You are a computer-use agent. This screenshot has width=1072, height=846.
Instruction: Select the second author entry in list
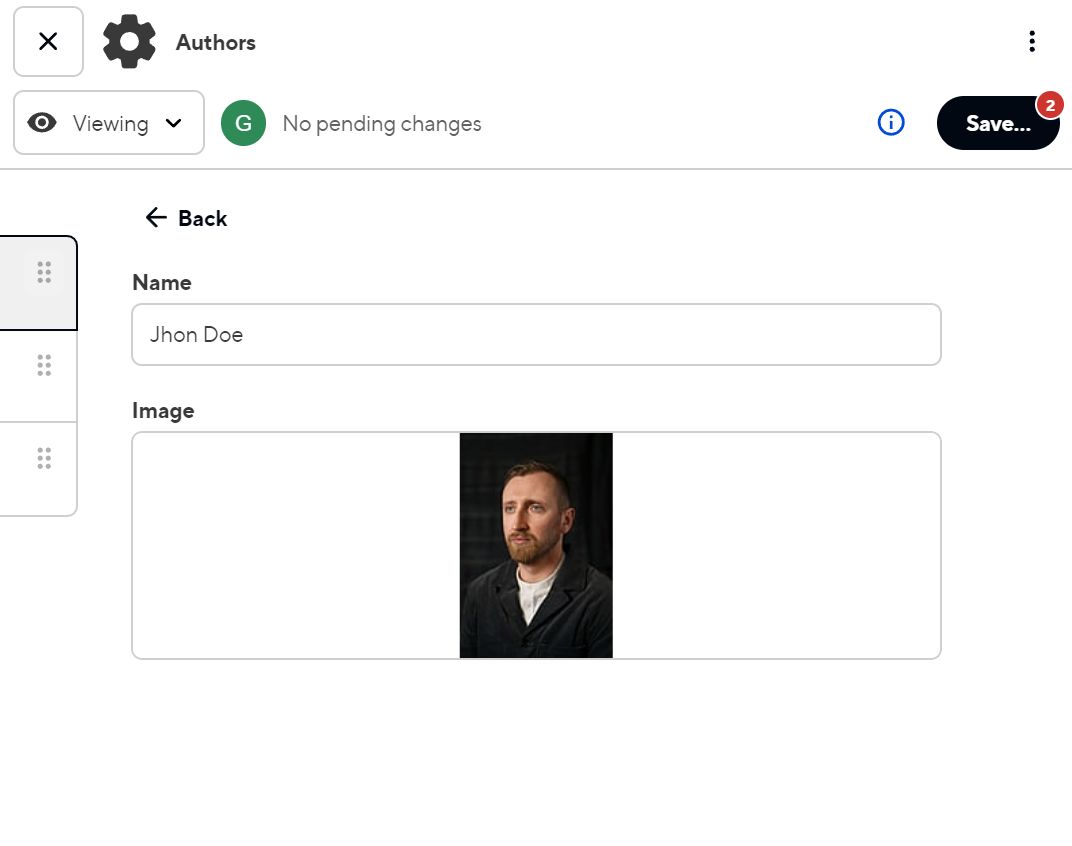click(20, 376)
